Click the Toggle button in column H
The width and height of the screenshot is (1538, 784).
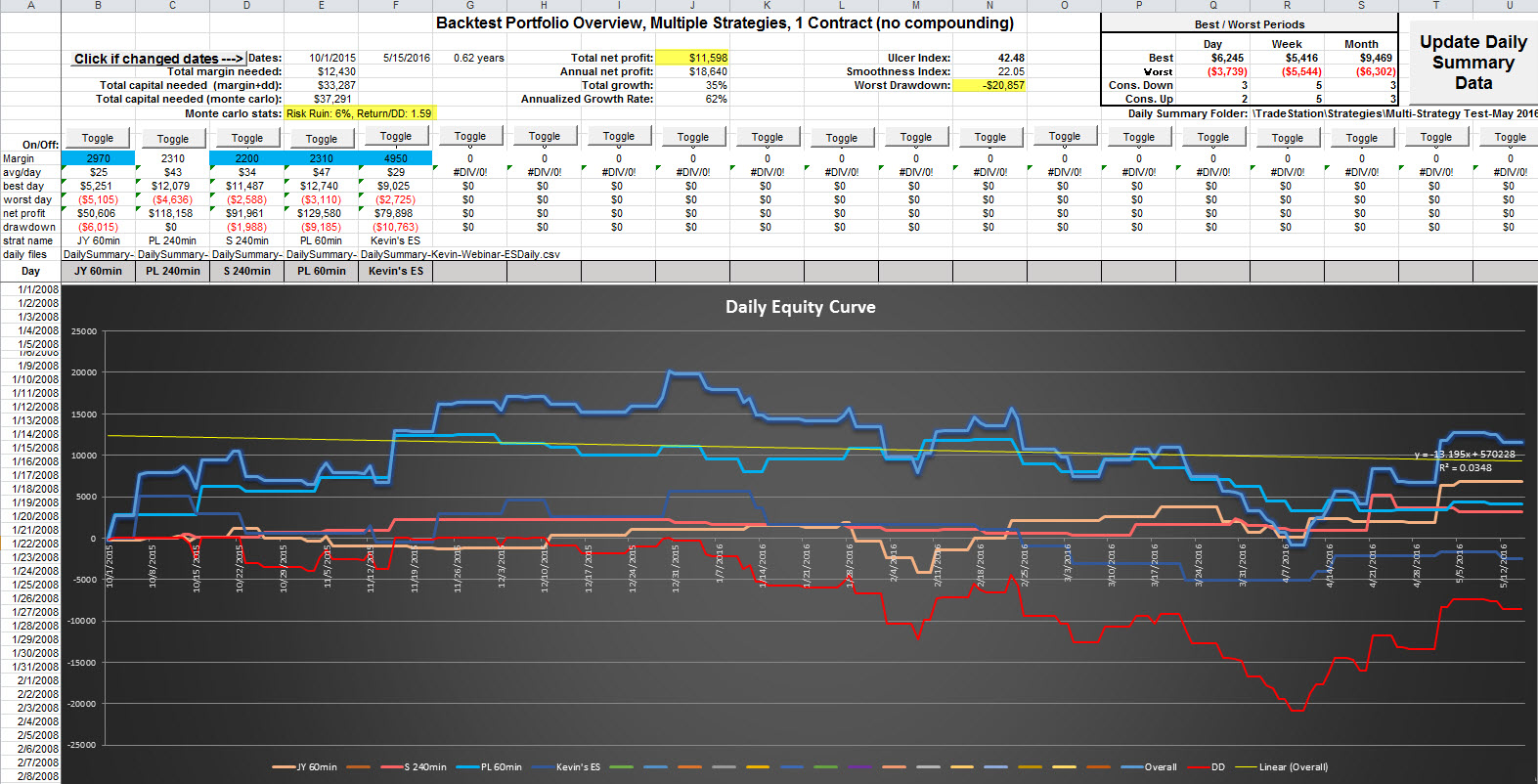click(x=545, y=137)
